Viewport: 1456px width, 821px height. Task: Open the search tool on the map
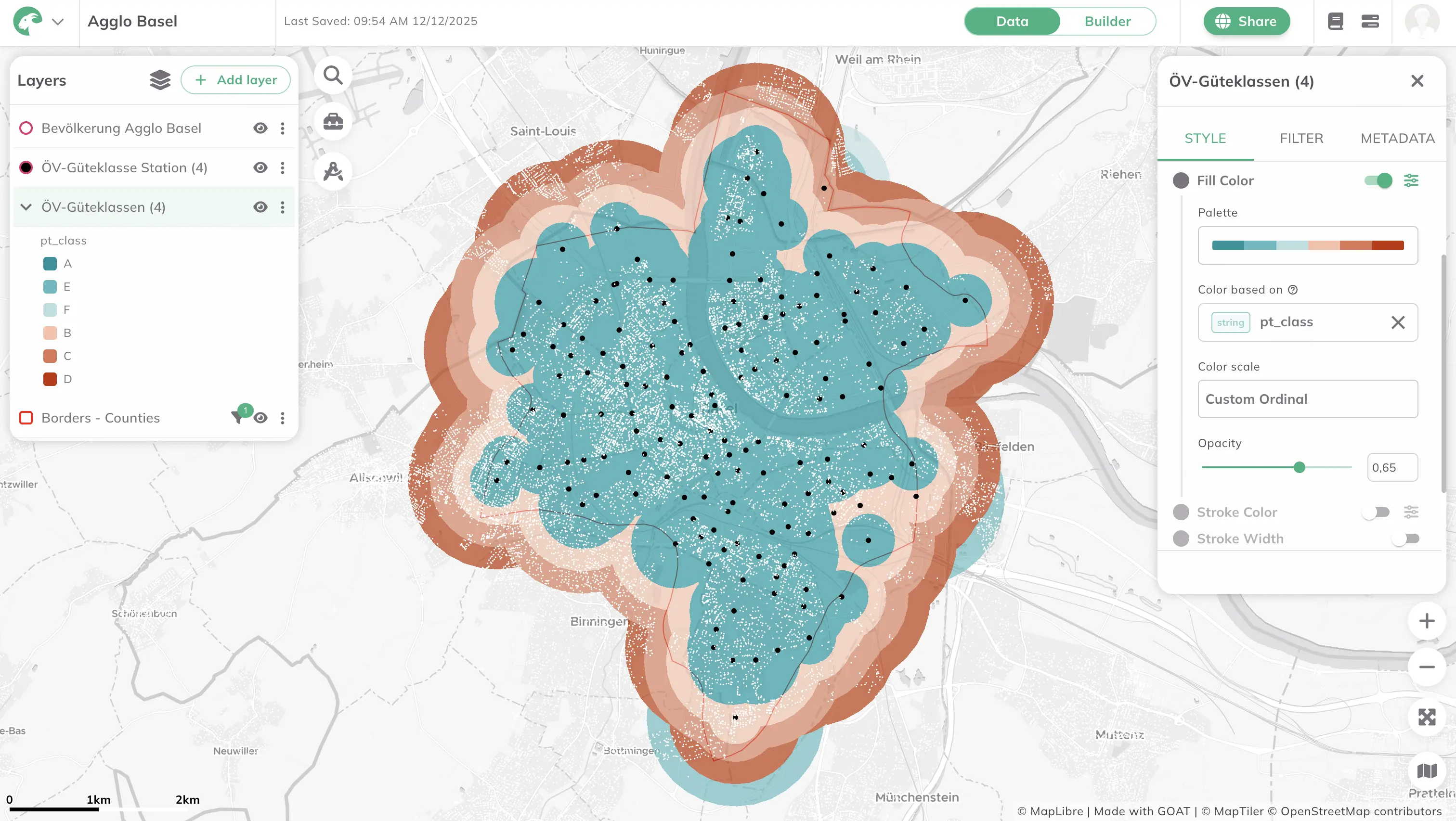333,75
